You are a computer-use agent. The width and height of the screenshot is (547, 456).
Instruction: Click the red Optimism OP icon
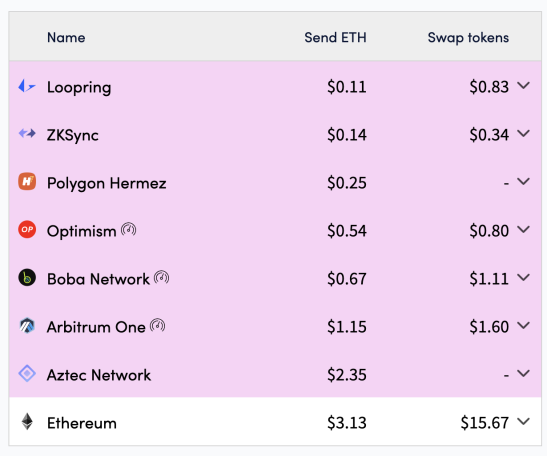27,230
